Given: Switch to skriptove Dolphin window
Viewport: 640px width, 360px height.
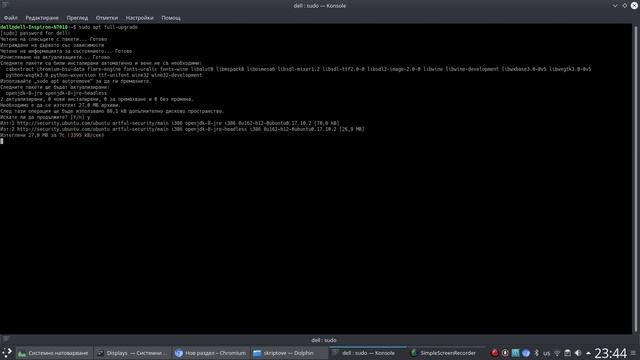Looking at the screenshot, I should click(289, 353).
